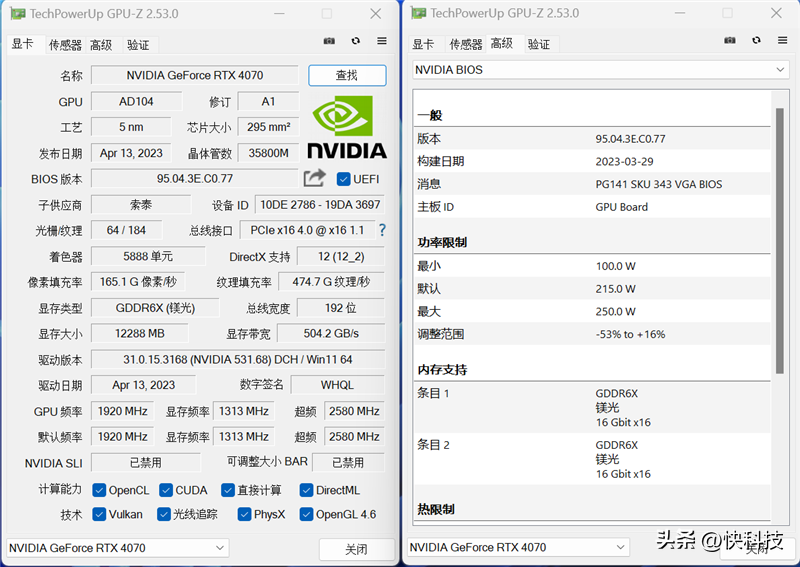Click the 查找 lookup button

(347, 76)
